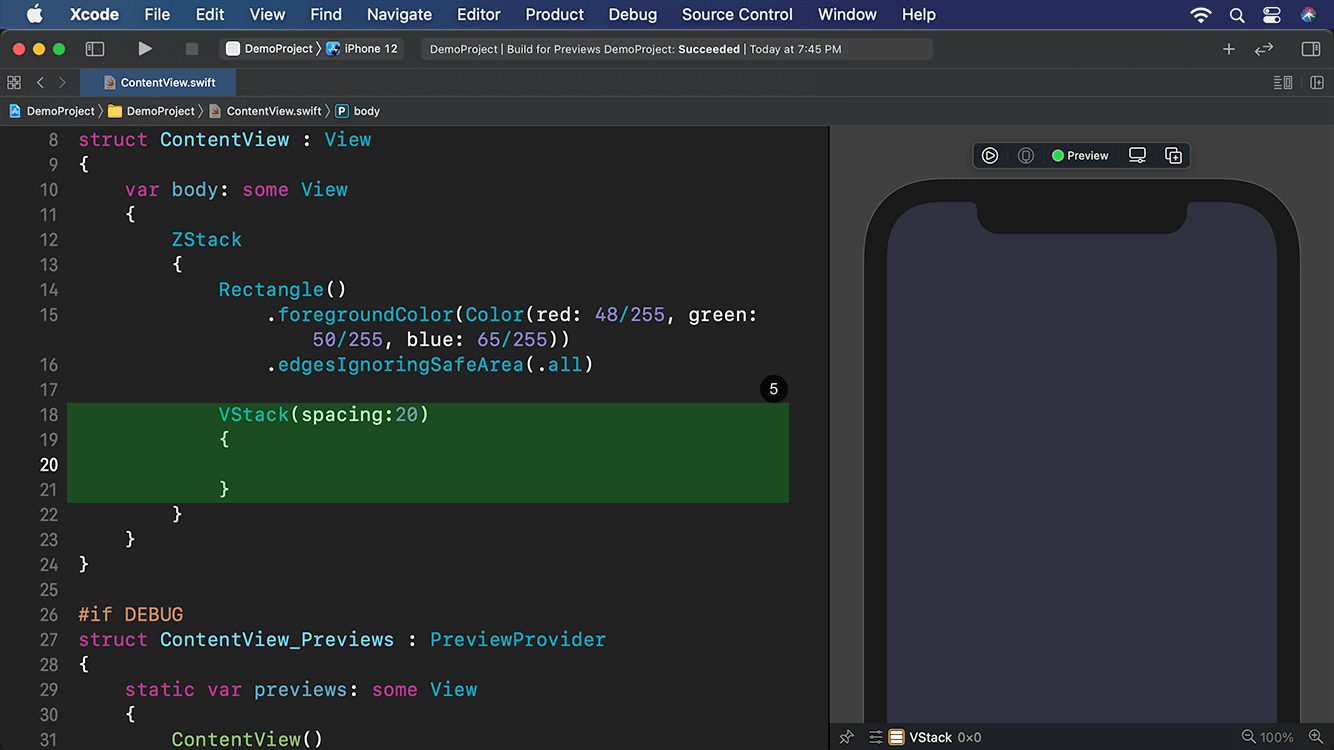1334x750 pixels.
Task: Inspect the Preview status indicator
Action: pyautogui.click(x=1080, y=156)
